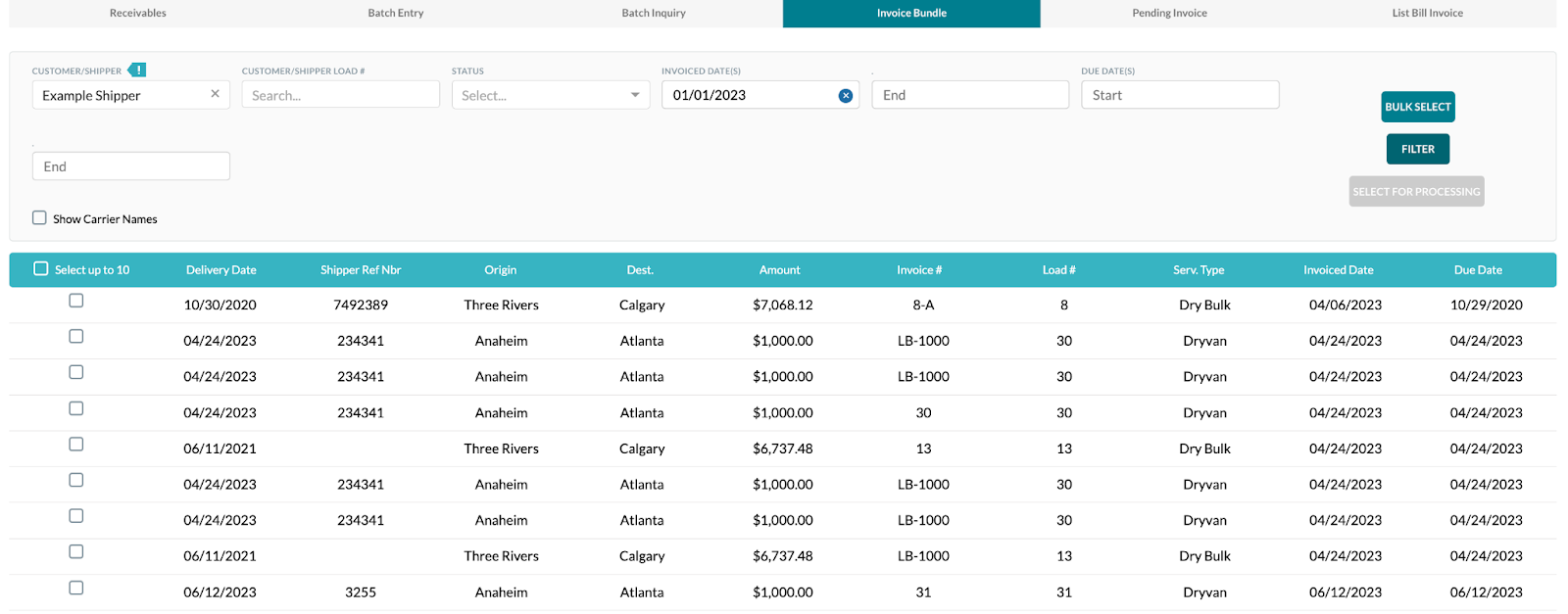Switch to Batch Entry tab
This screenshot has width=1568, height=614.
coord(396,13)
